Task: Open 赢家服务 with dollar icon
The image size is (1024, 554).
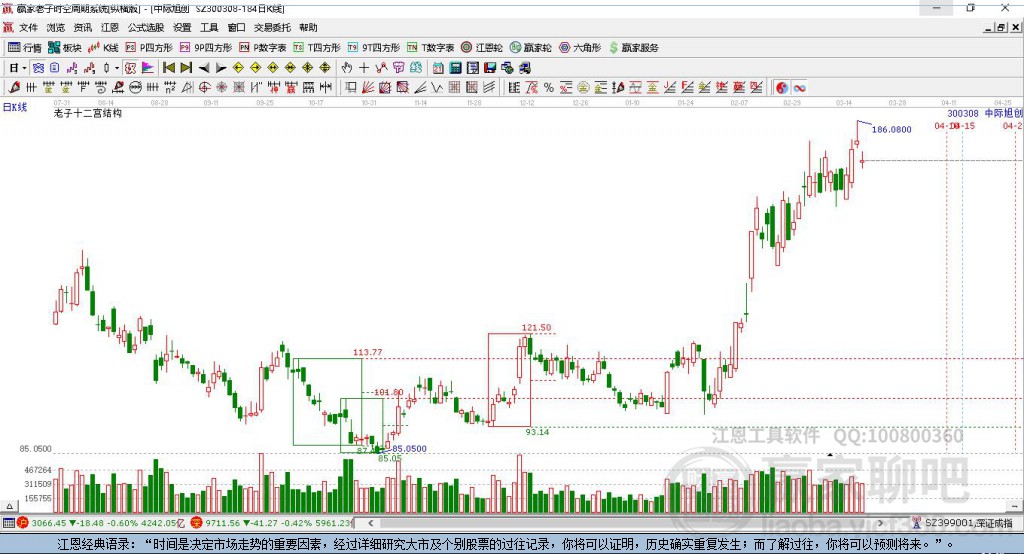Action: 633,48
